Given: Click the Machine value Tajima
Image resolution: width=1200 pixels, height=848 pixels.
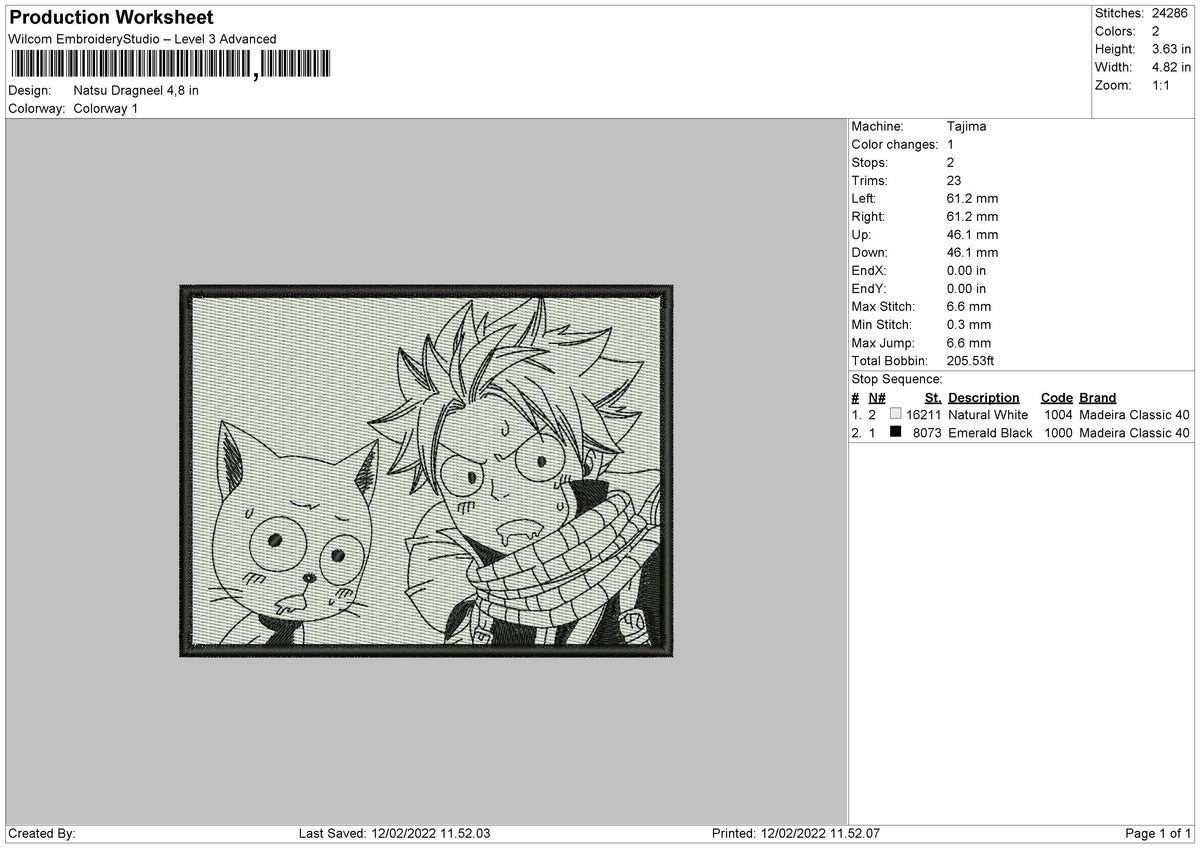Looking at the screenshot, I should (966, 127).
